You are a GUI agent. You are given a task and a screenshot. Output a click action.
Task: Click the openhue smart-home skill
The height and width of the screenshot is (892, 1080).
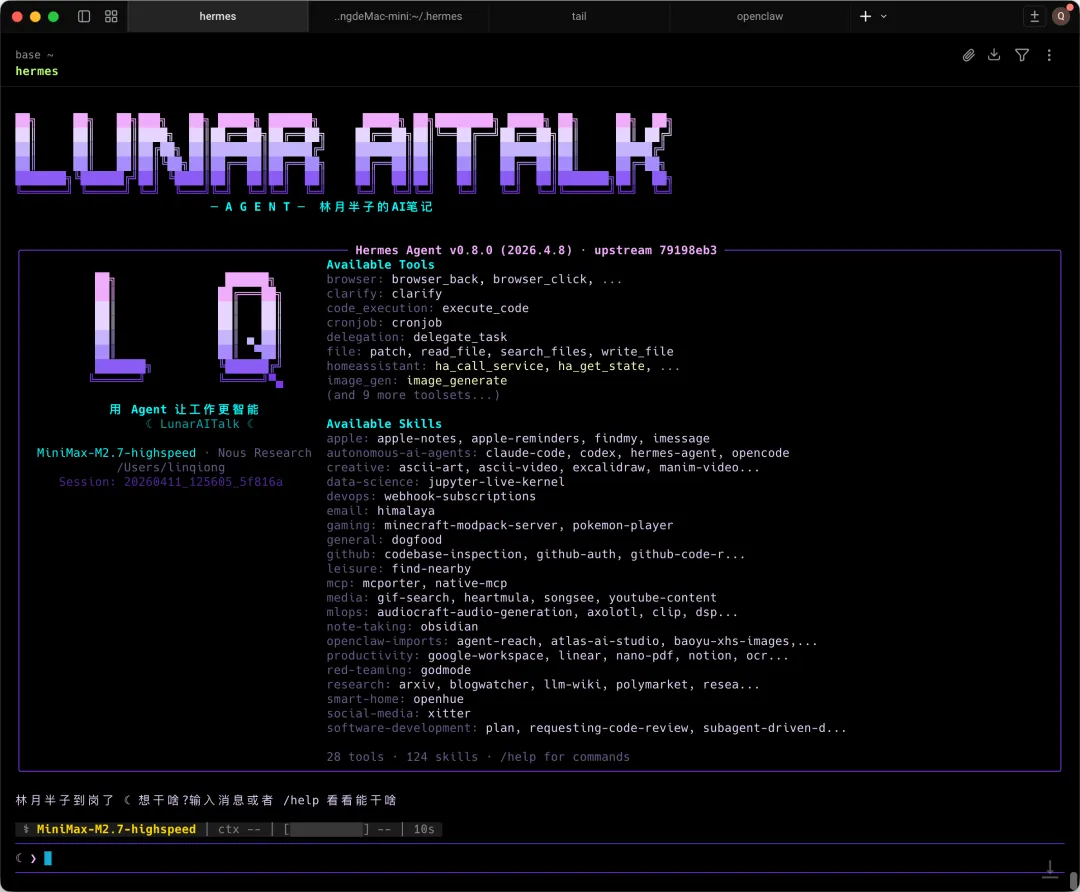pyautogui.click(x=438, y=698)
